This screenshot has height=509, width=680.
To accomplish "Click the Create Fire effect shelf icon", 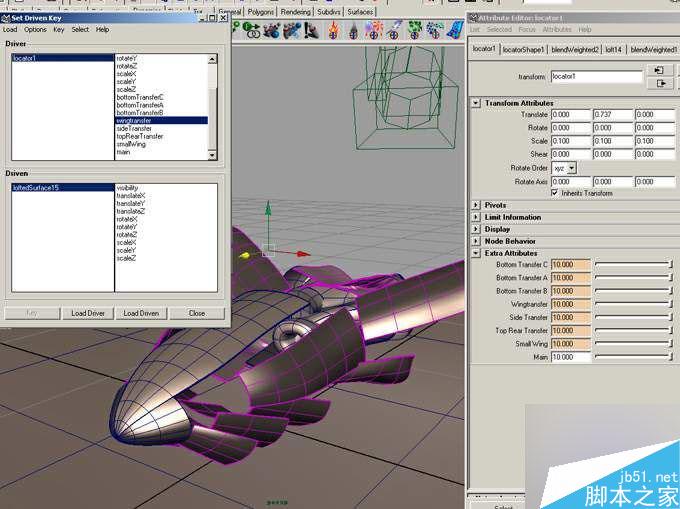I will 333,31.
